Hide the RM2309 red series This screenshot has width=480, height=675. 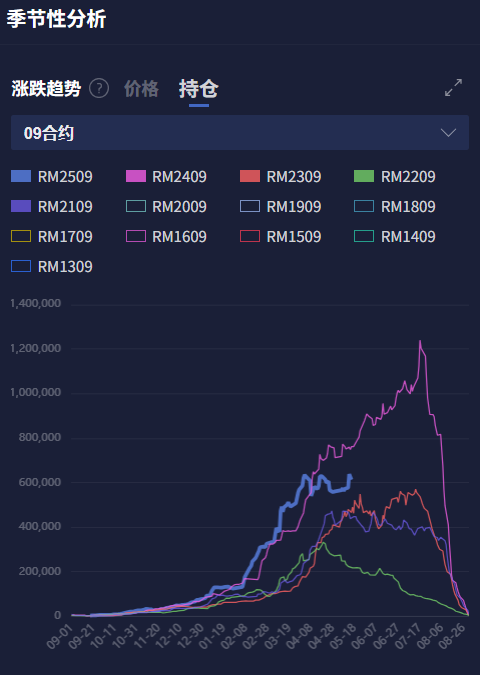tap(280, 176)
